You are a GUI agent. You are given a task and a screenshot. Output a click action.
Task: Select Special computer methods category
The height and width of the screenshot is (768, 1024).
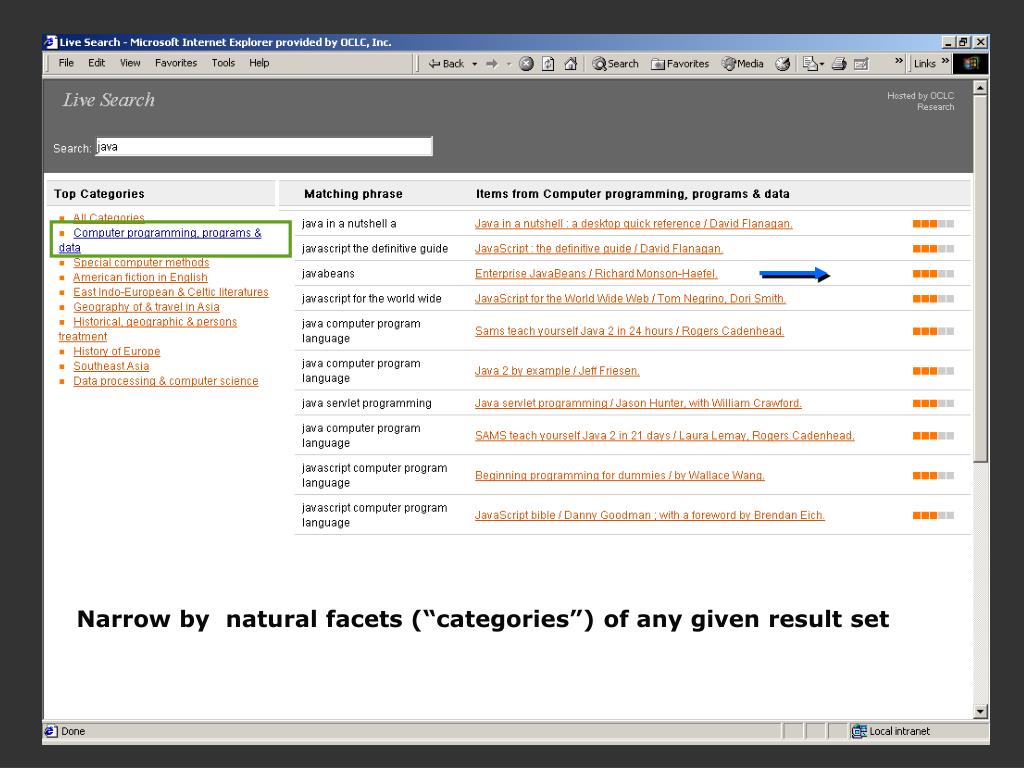click(x=141, y=263)
